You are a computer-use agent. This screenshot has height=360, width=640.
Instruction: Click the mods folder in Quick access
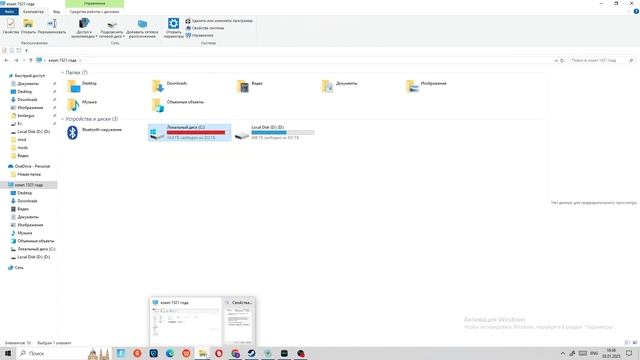point(22,148)
